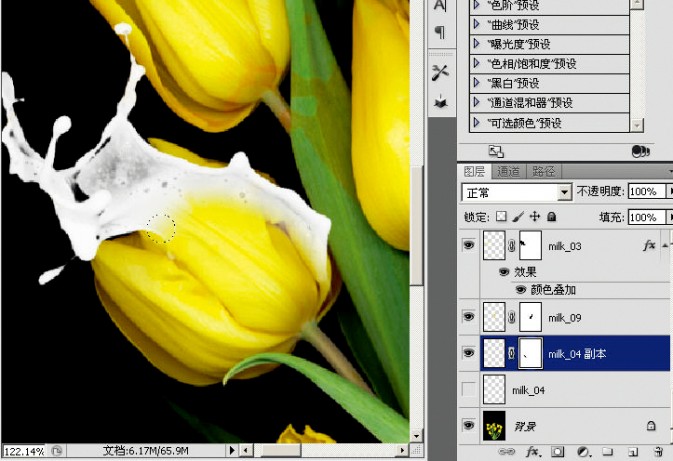Click the expanded view icon in Adjustments panel
Screen dimensions: 673x461
(496, 151)
